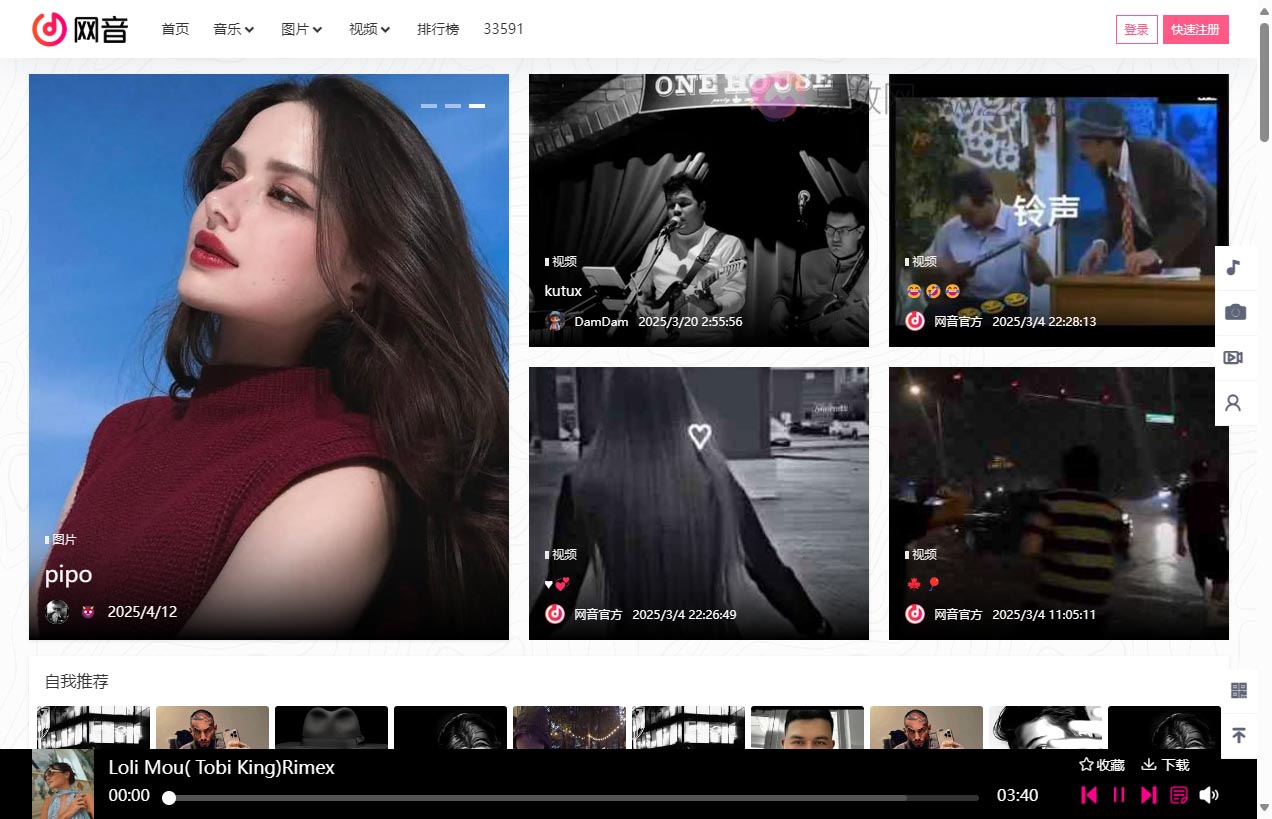
Task: Pause the currently playing song
Action: pos(1119,795)
